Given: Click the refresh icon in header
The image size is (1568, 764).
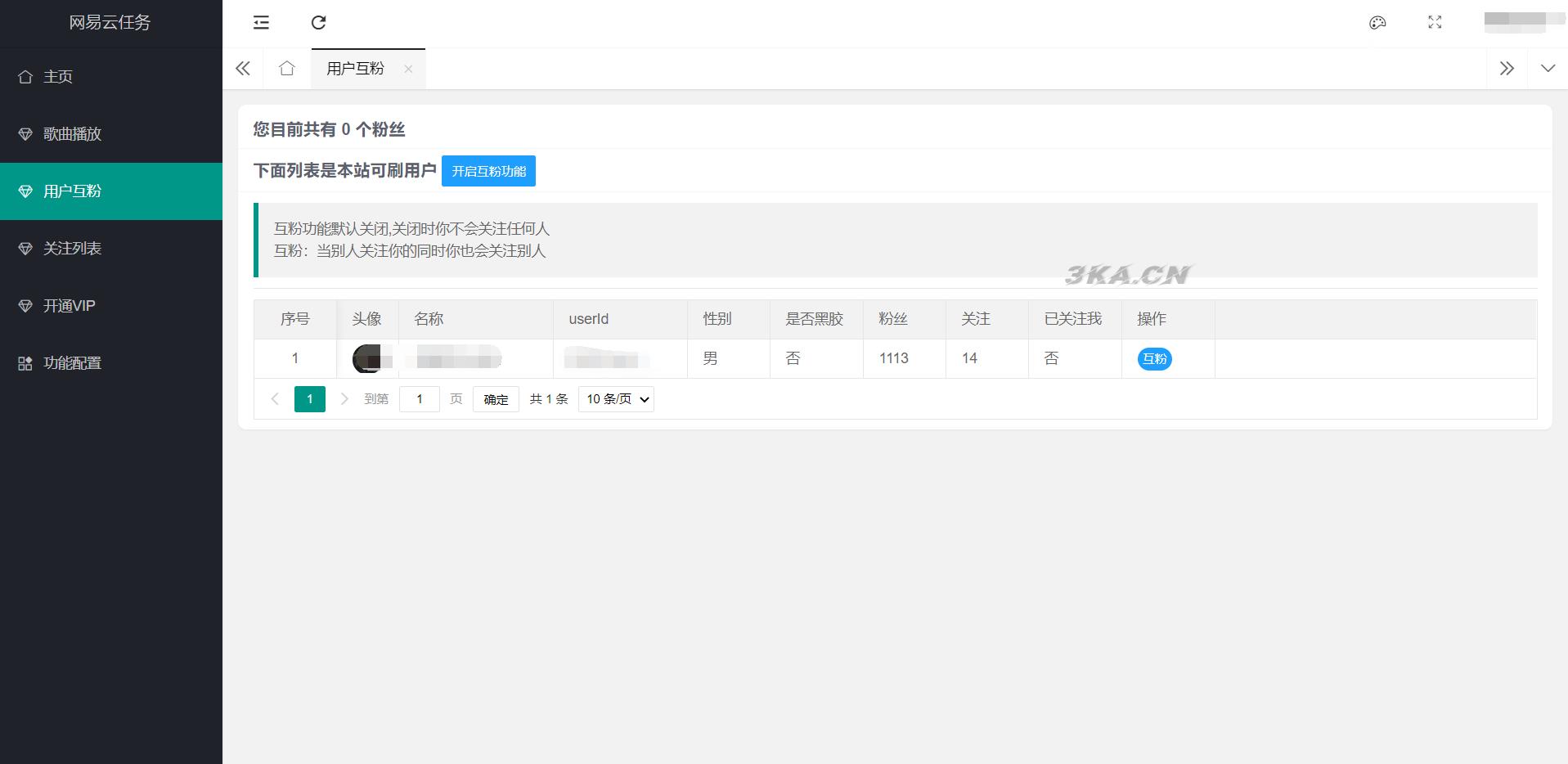Looking at the screenshot, I should [x=319, y=23].
